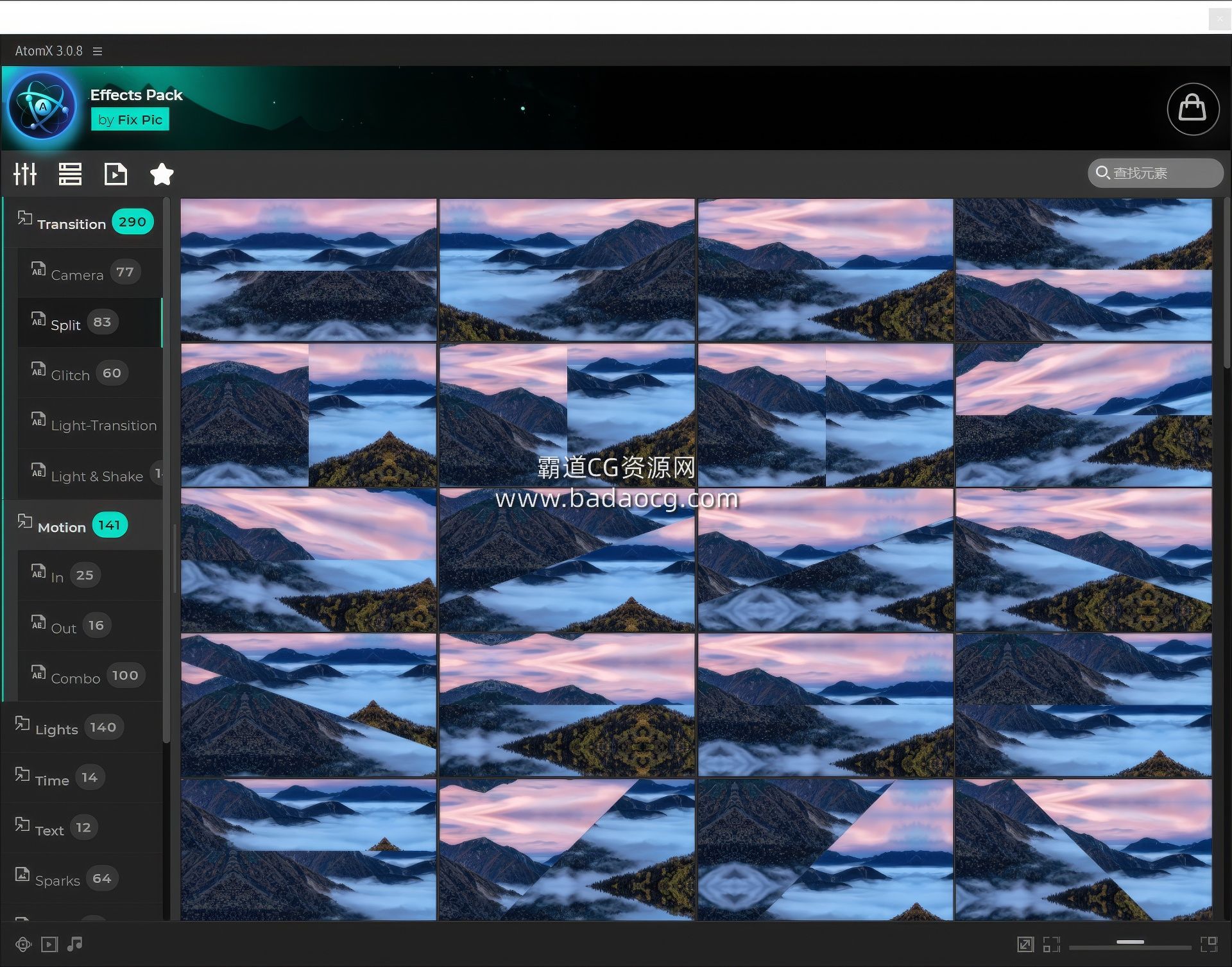Open the Light & Shake subcategory
Image resolution: width=1232 pixels, height=967 pixels.
[90, 474]
